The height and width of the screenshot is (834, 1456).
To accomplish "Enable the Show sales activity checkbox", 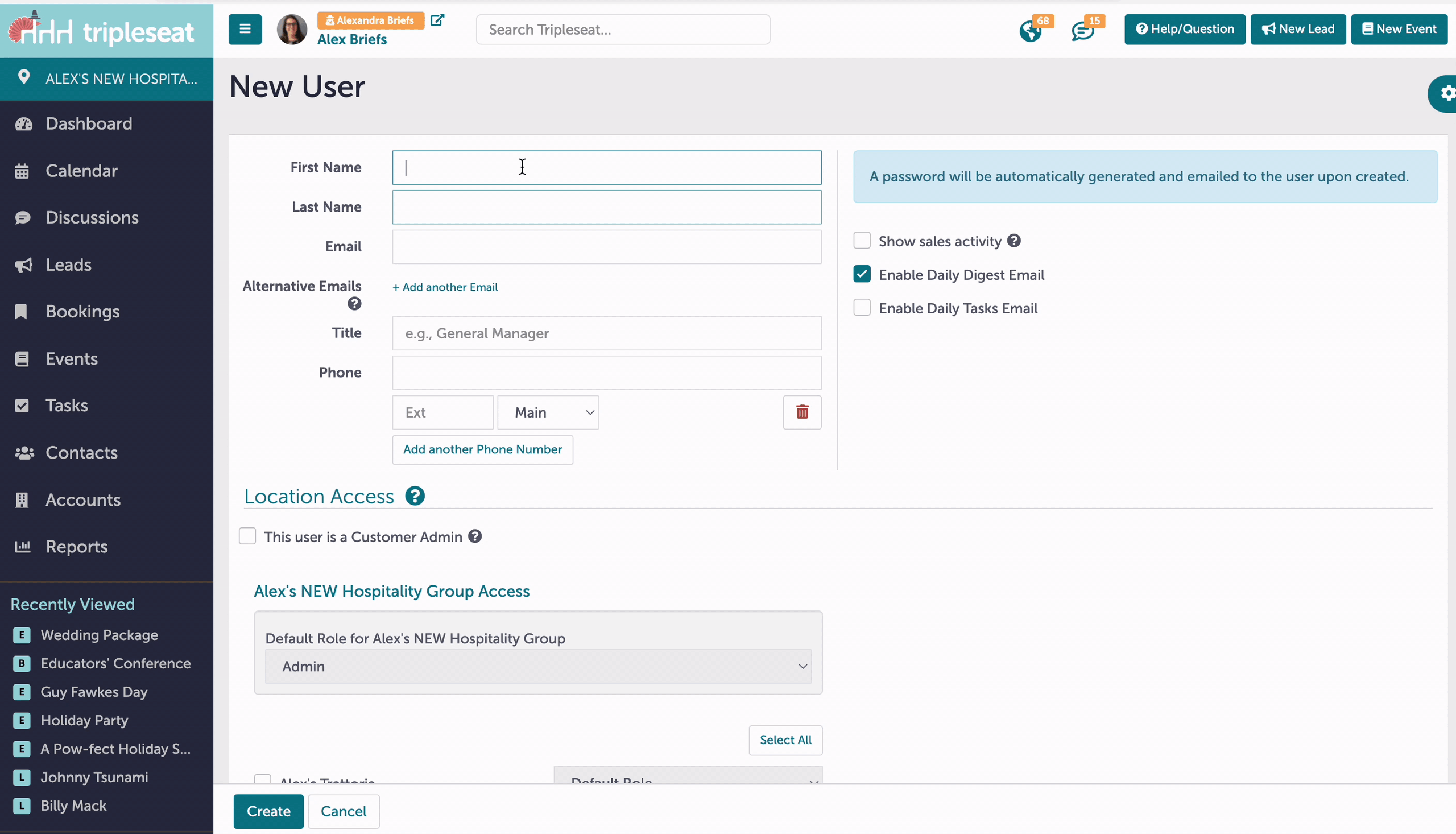I will (861, 241).
